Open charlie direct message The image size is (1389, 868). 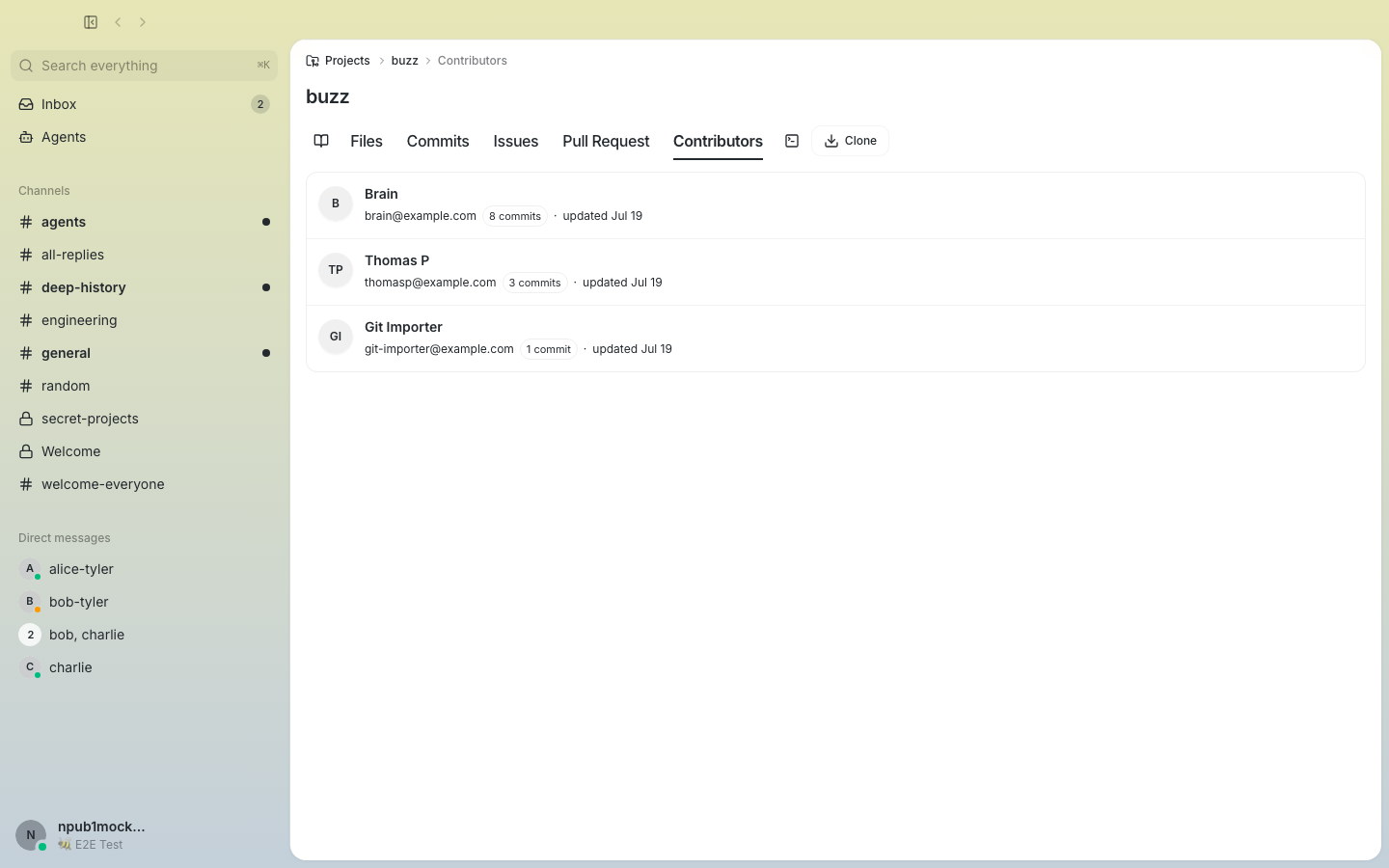(x=144, y=667)
